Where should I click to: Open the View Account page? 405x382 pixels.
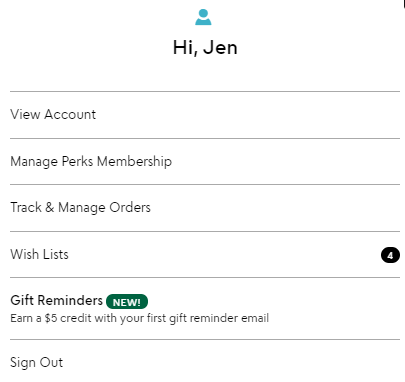(x=205, y=115)
